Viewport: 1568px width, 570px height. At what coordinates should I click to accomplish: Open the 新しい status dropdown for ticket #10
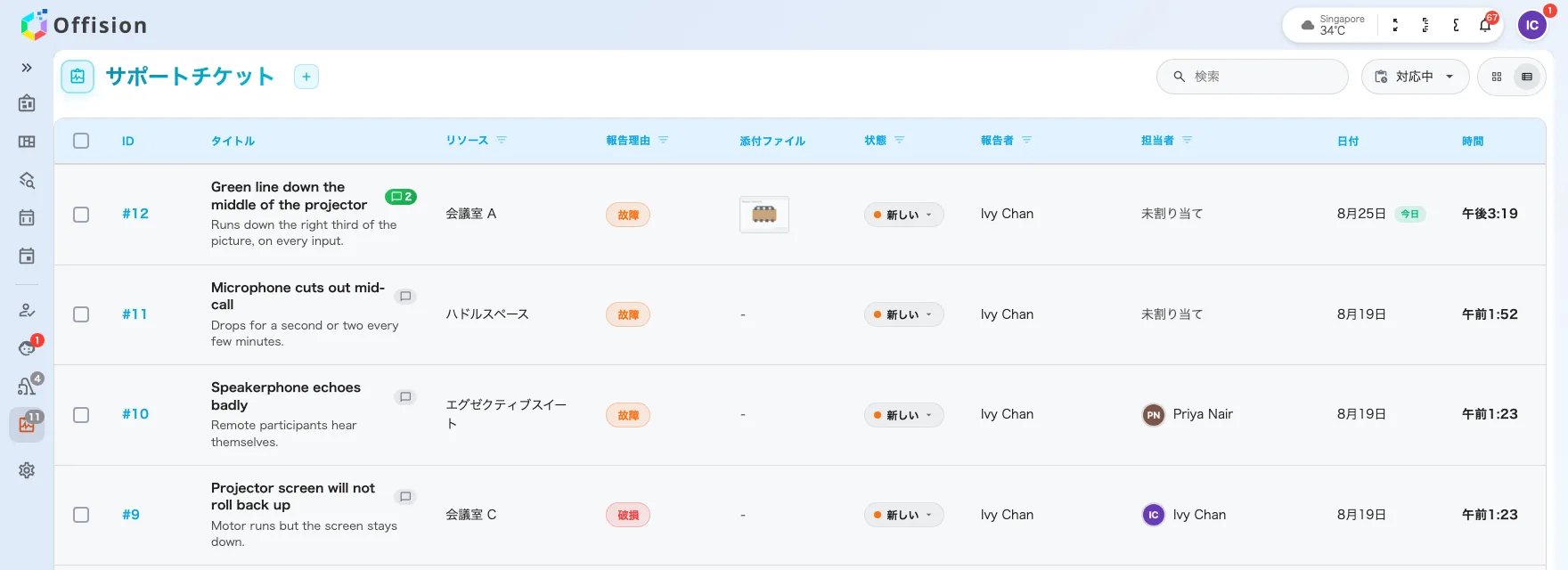pos(903,415)
